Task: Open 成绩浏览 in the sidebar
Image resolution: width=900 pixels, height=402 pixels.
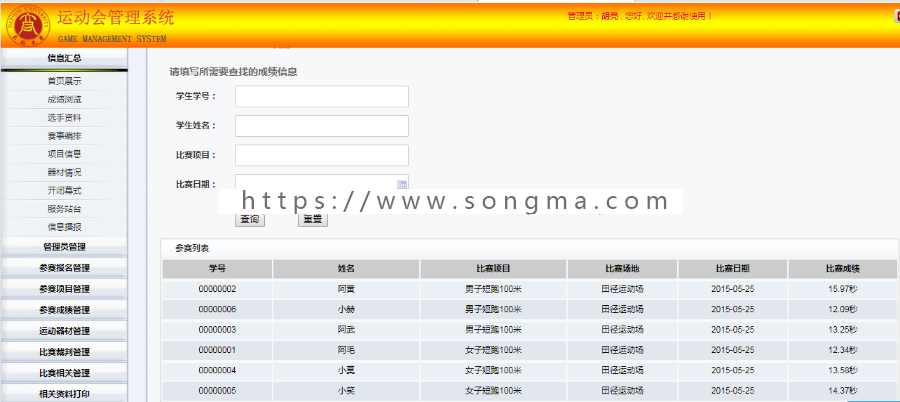Action: [x=64, y=99]
